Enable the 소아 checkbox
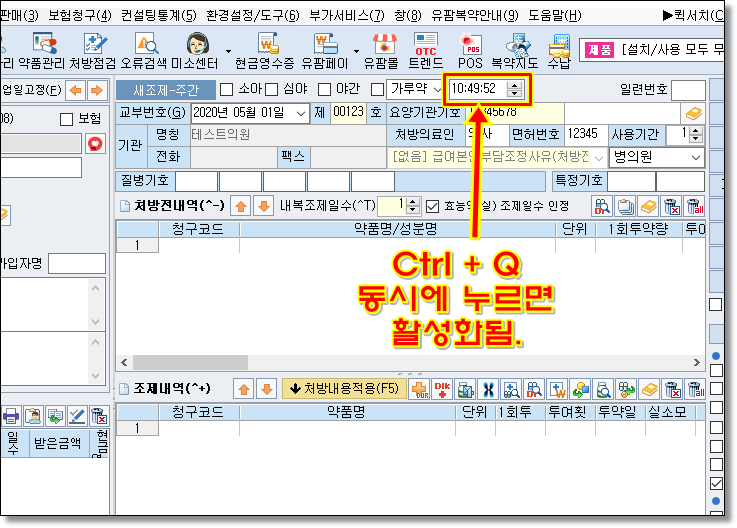This screenshot has height=528, width=737. point(226,90)
